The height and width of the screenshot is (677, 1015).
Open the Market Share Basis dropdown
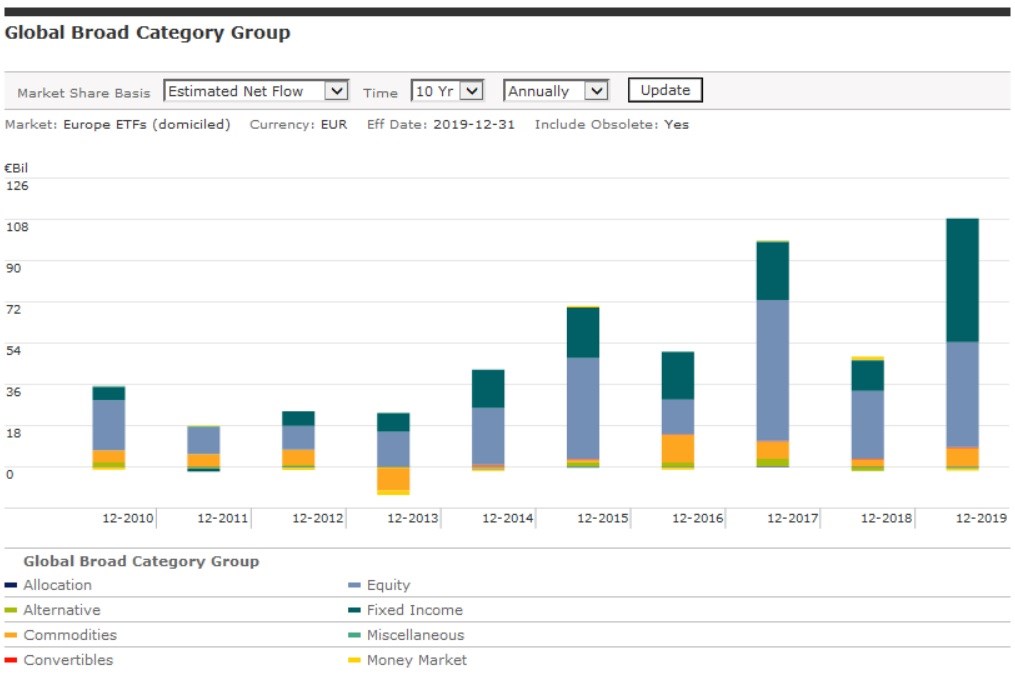tap(255, 91)
